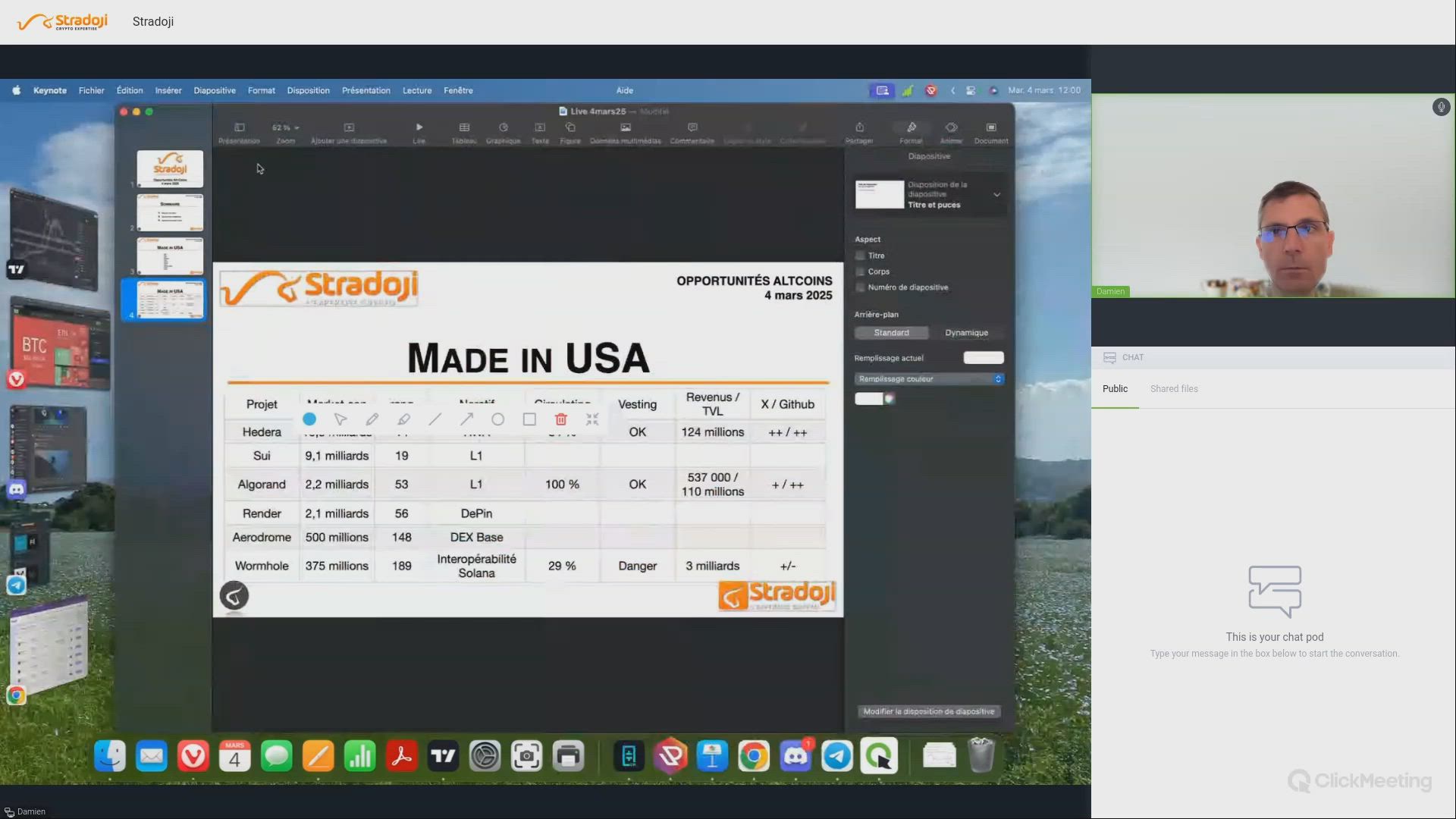Open Google Chrome from the Dock

(x=754, y=756)
